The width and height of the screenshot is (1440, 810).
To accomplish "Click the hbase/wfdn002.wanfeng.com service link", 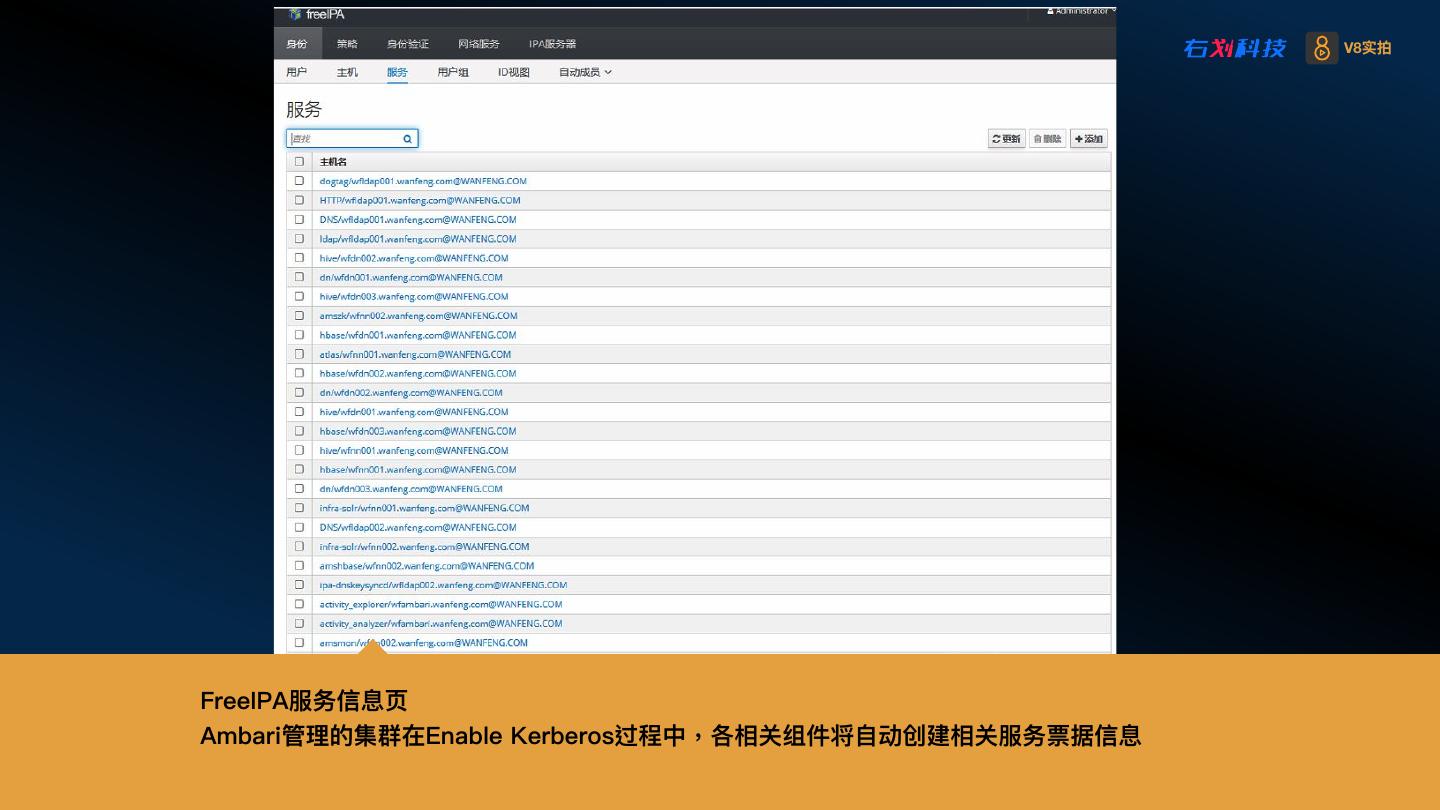I will (418, 373).
